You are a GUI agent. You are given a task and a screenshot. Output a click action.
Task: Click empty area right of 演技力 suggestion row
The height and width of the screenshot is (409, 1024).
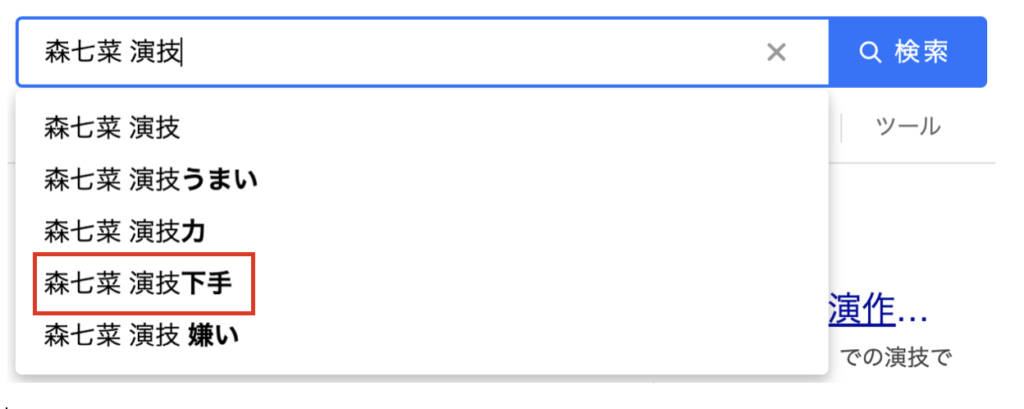(516, 231)
